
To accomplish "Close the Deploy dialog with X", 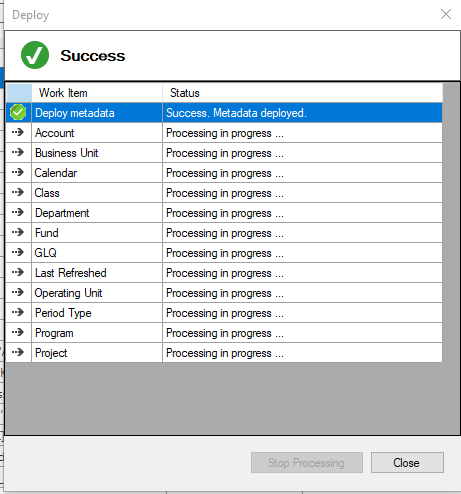I will click(x=446, y=14).
